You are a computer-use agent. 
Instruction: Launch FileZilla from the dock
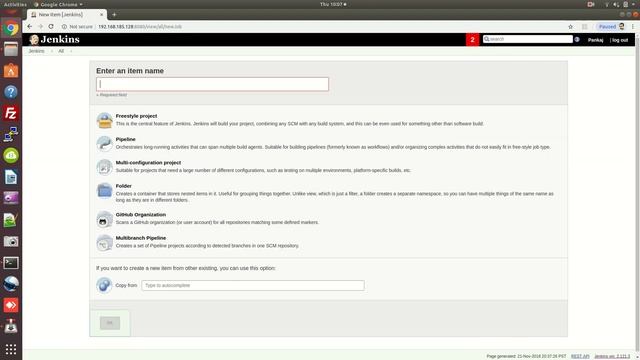click(11, 113)
